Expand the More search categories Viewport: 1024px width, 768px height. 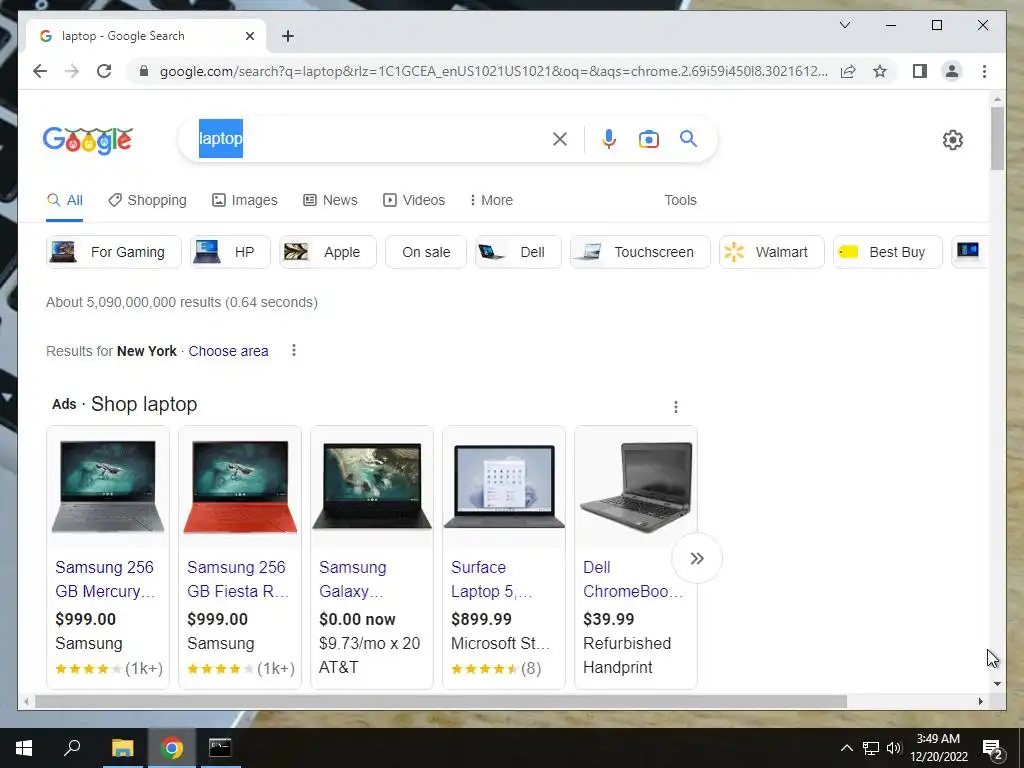tap(491, 200)
